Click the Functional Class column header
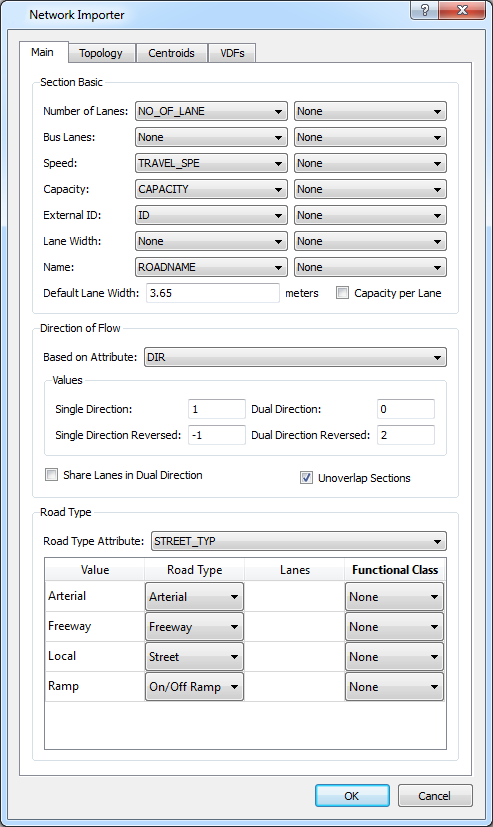The image size is (493, 827). [395, 570]
